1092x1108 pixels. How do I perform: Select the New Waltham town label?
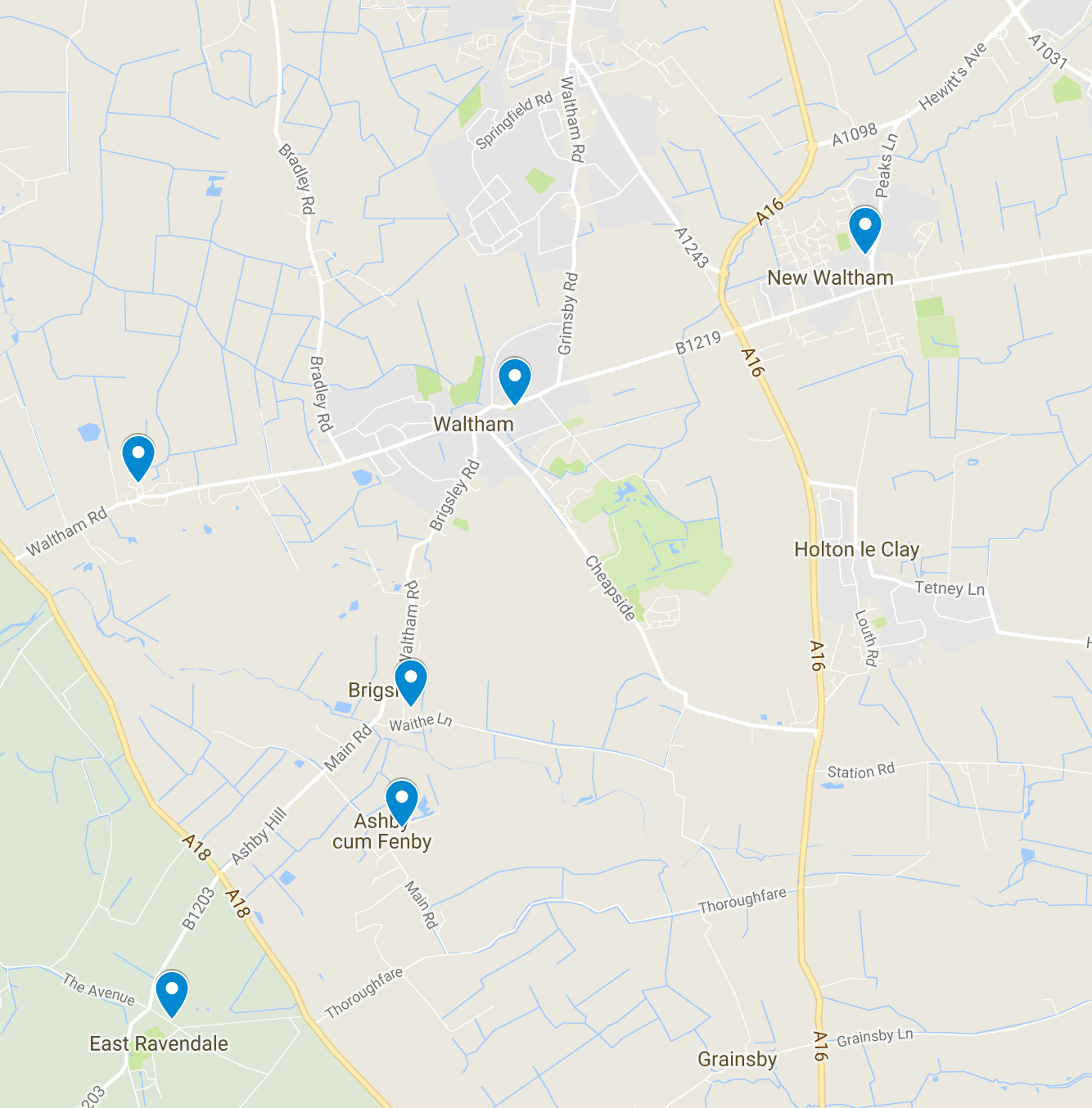tap(830, 278)
